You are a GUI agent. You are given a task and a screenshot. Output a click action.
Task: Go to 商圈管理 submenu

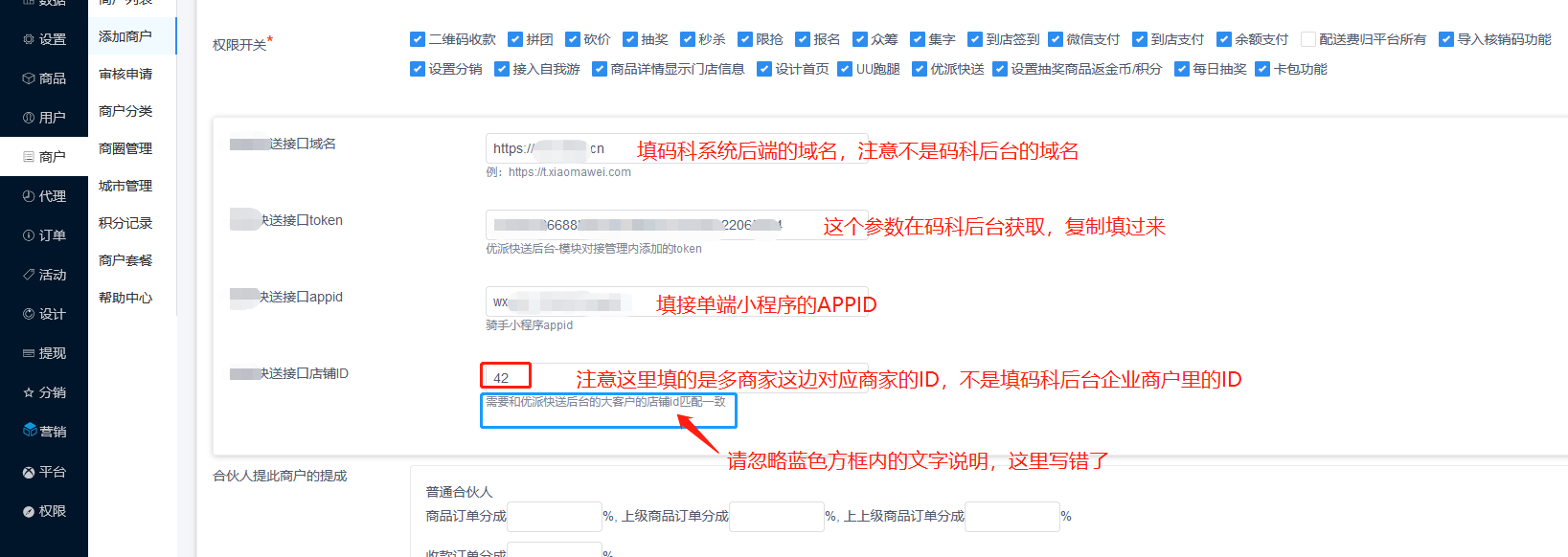tap(125, 148)
